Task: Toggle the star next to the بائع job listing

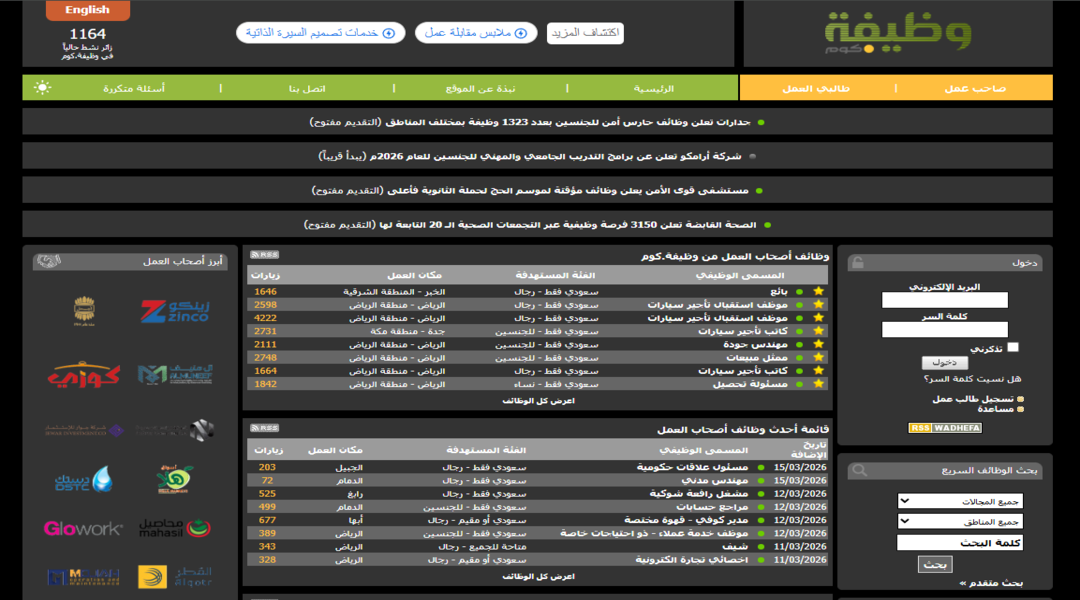Action: tap(819, 292)
